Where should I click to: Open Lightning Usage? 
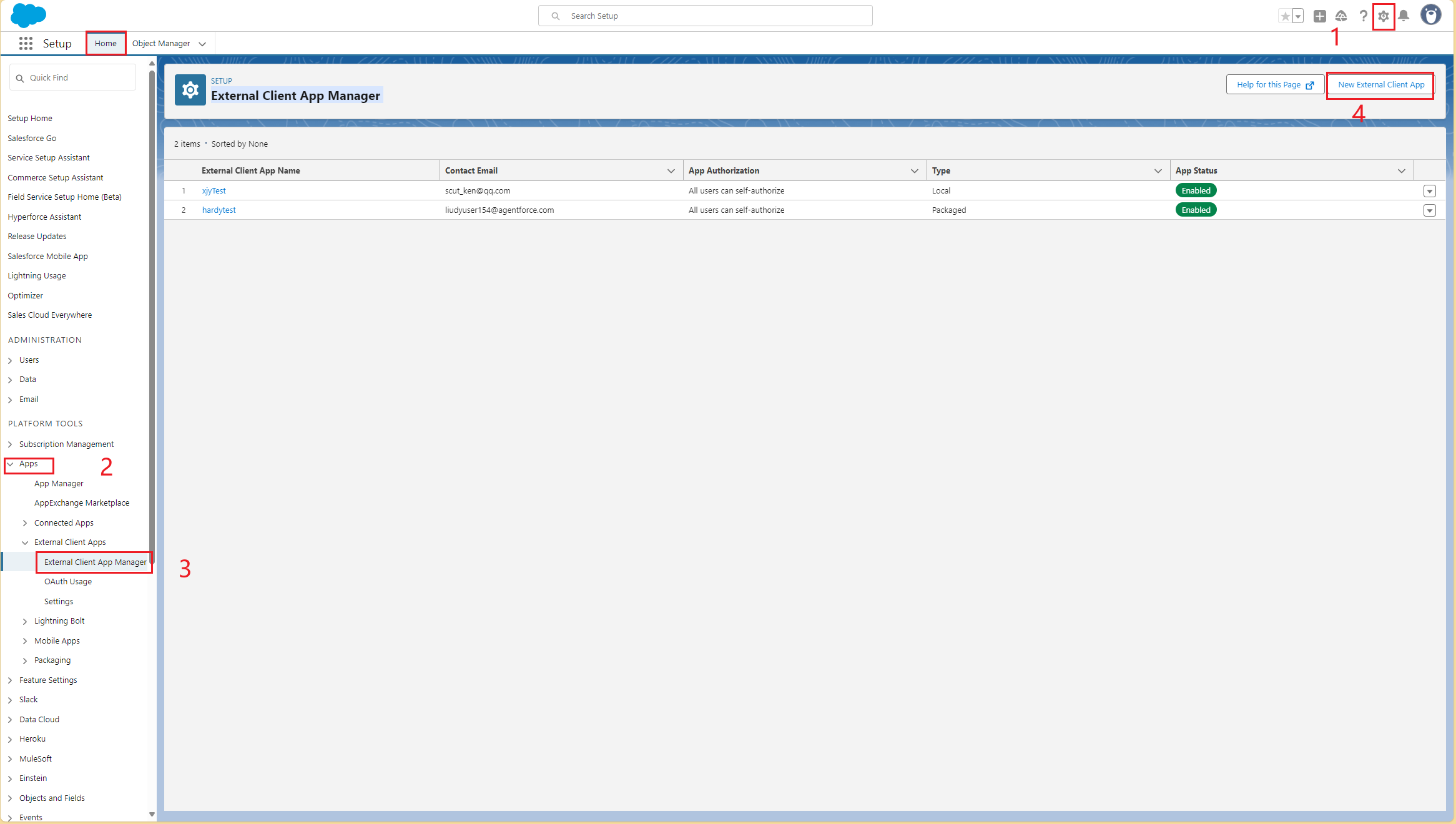pyautogui.click(x=37, y=275)
